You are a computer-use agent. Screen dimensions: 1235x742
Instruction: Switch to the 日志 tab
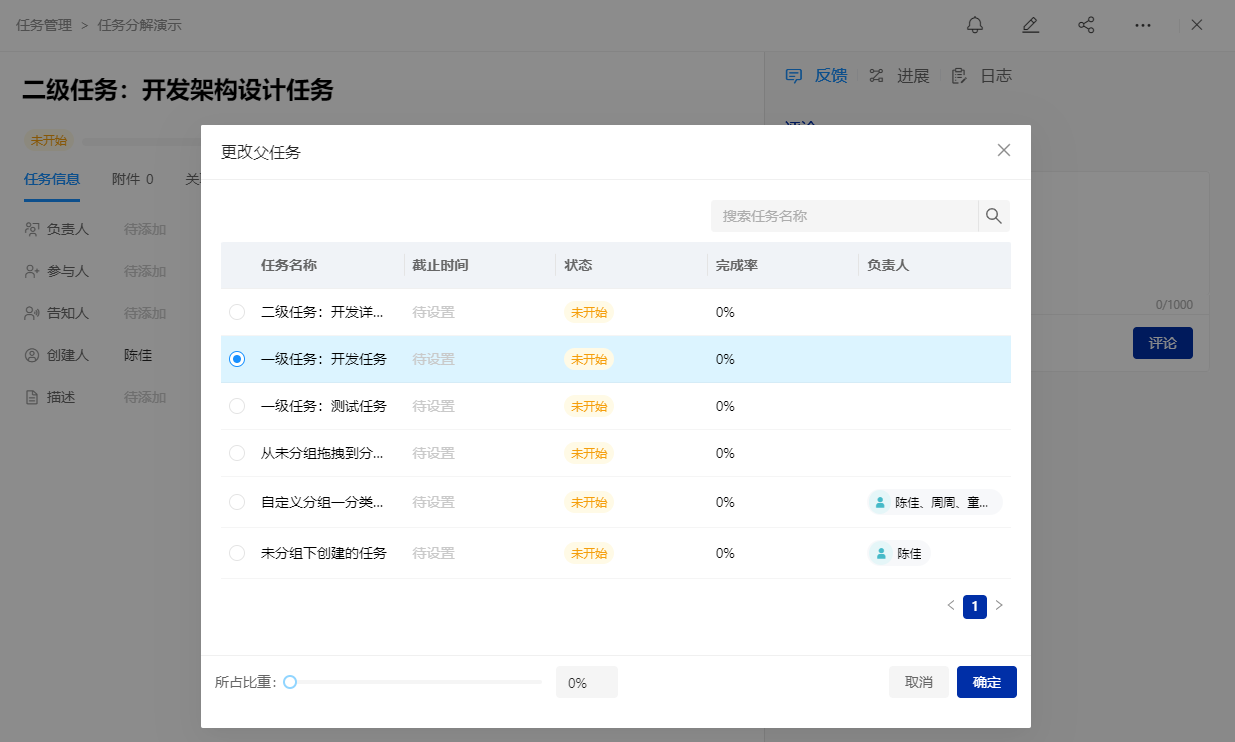pyautogui.click(x=982, y=76)
